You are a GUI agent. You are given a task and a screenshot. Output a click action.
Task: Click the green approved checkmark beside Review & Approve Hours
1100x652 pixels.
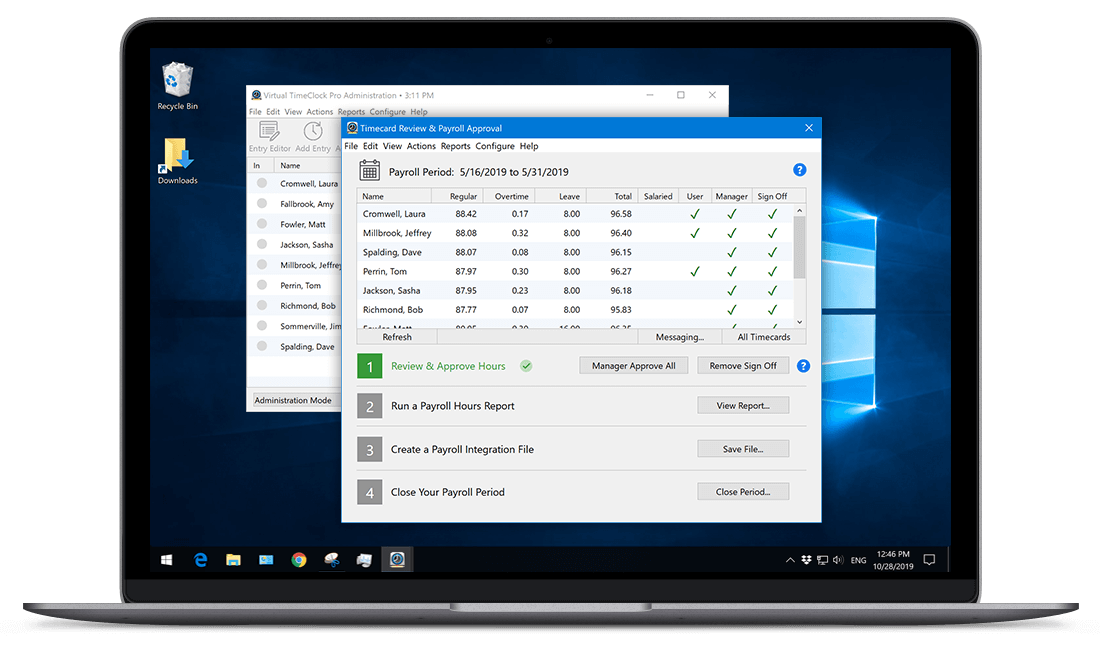pyautogui.click(x=526, y=366)
